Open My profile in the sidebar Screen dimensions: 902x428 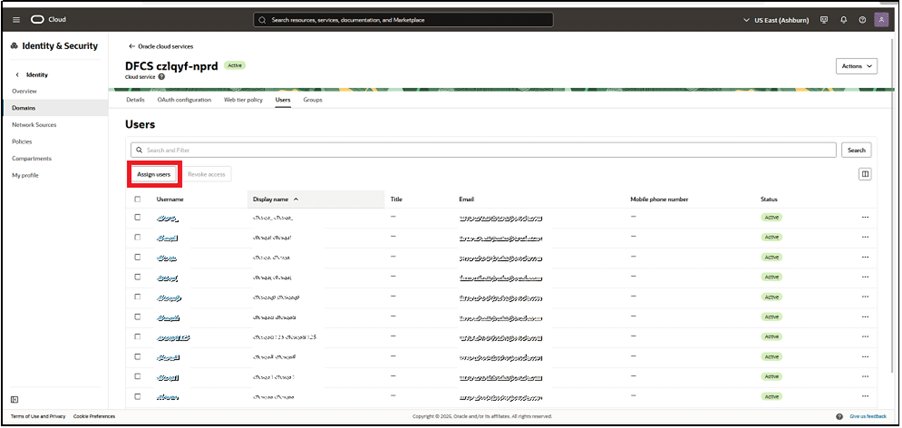25,175
